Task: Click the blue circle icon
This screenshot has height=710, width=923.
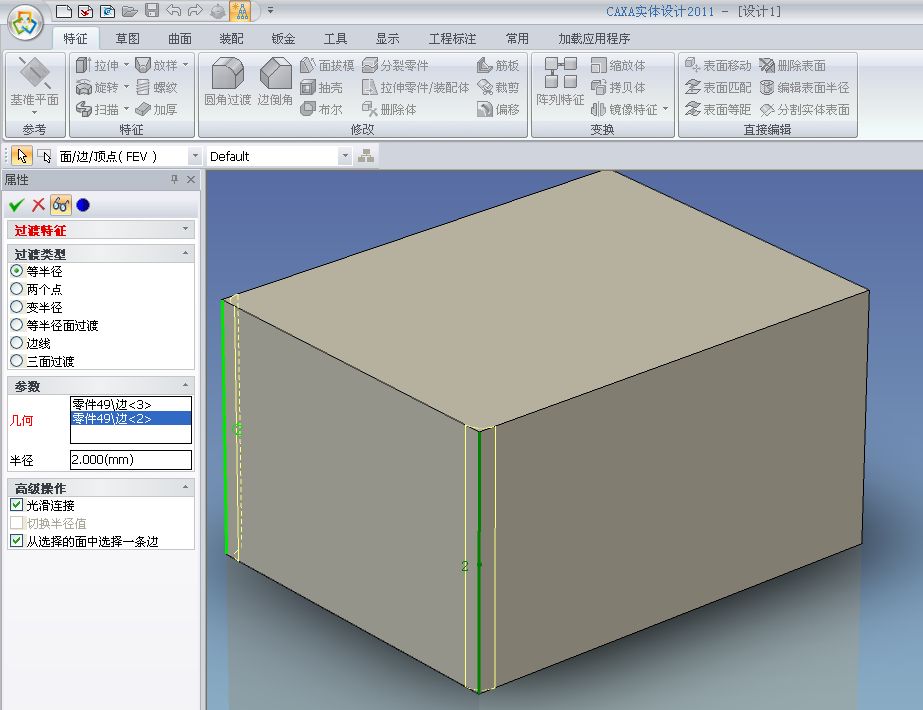Action: pyautogui.click(x=83, y=205)
